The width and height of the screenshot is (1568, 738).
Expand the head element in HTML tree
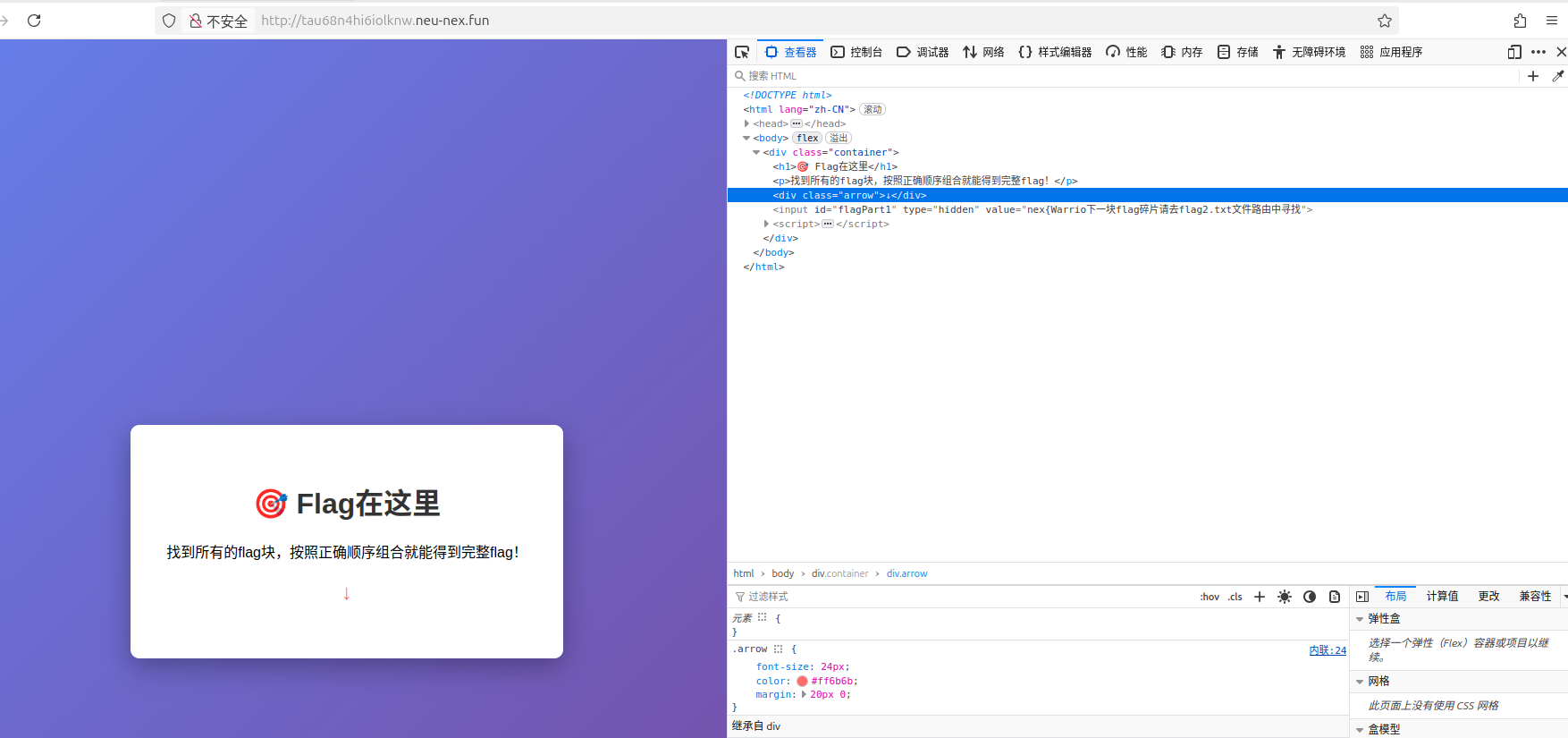point(746,123)
